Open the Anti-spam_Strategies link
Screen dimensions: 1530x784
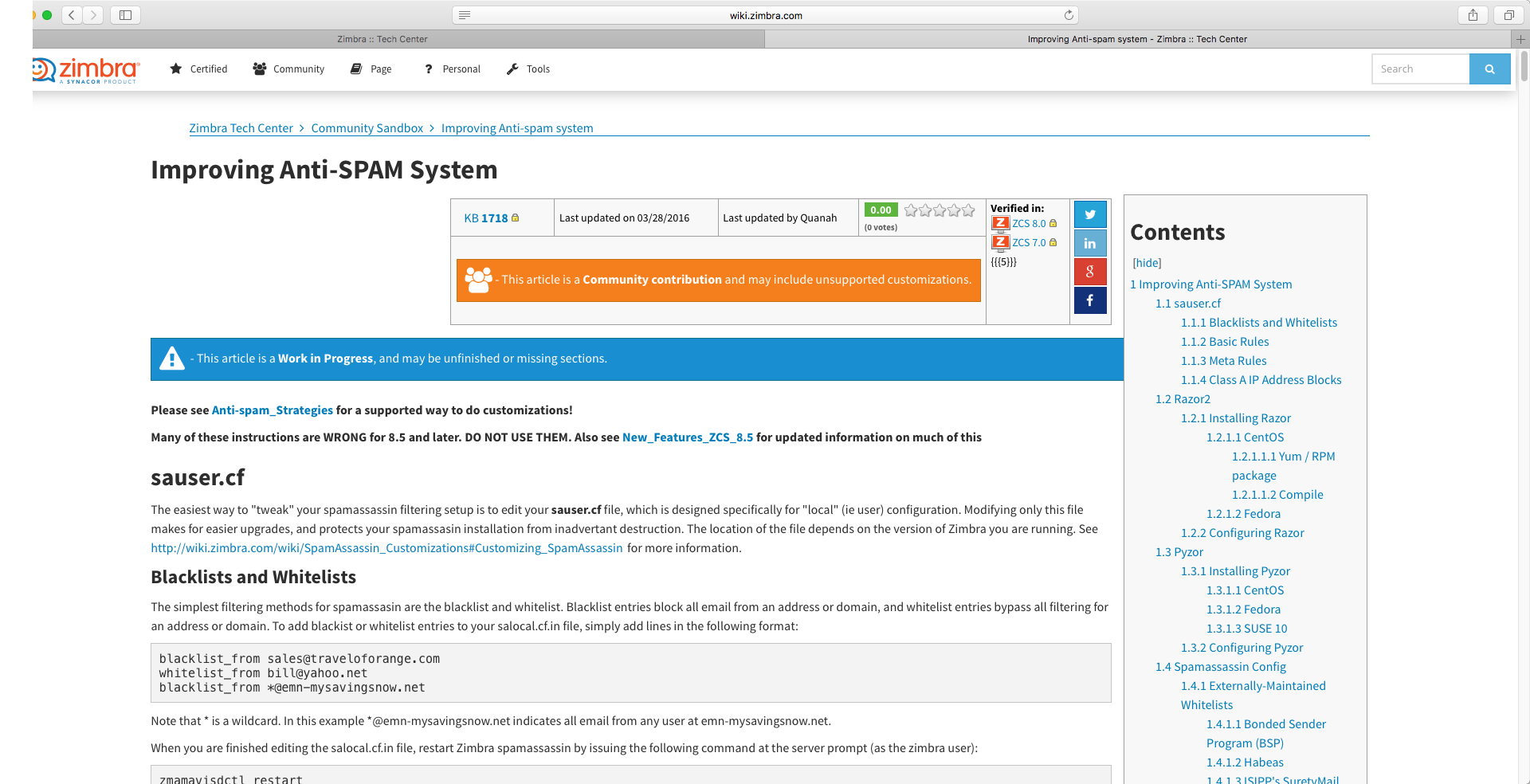pyautogui.click(x=272, y=410)
